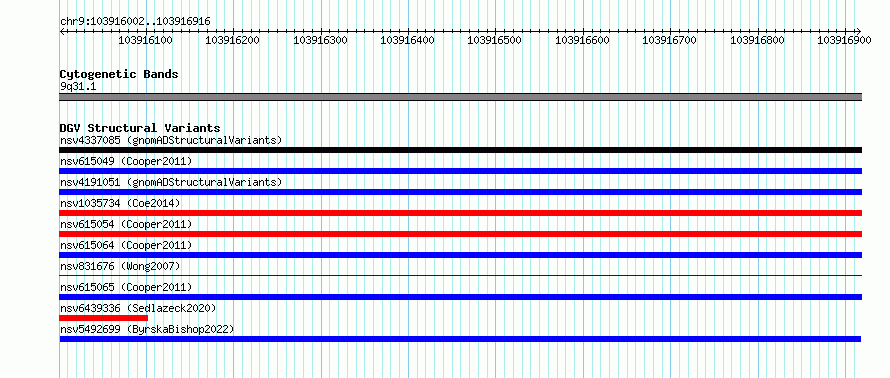Open variant label nsv4191051 (gnomADStructuralVariants)
Screen dimensions: 890x378
[x=171, y=182]
